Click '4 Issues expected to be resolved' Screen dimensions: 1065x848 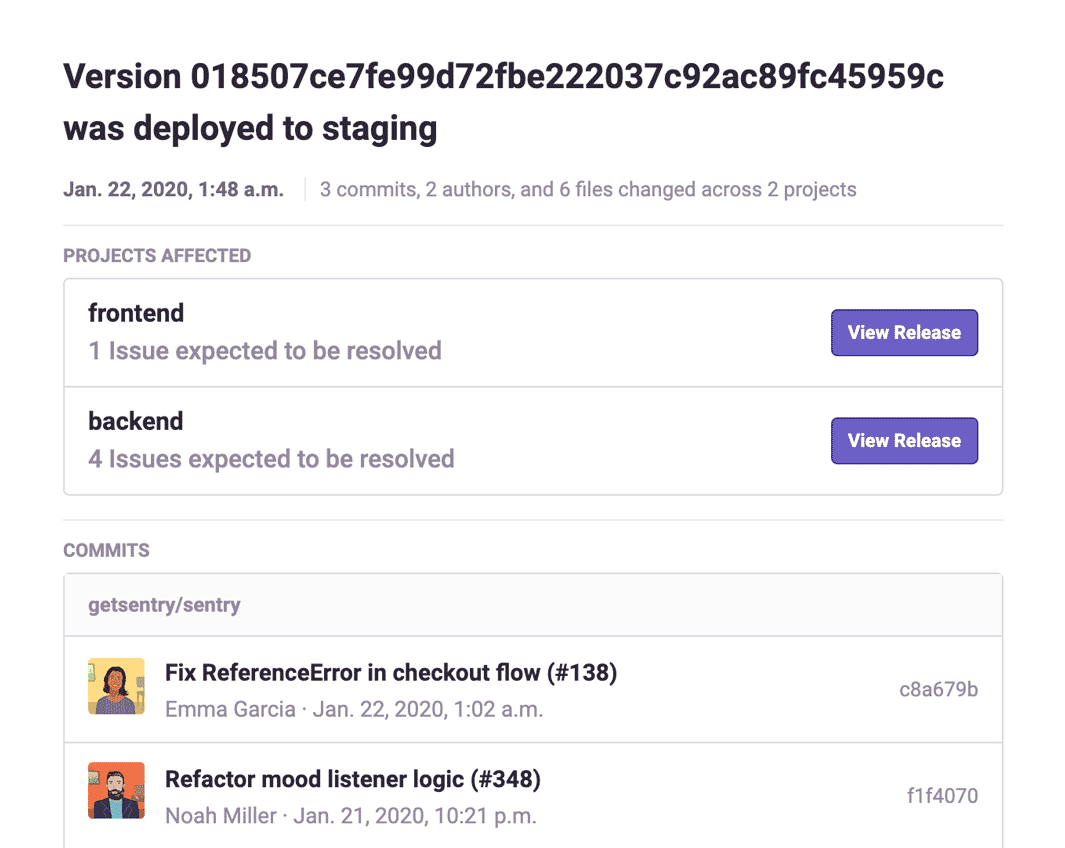(271, 459)
